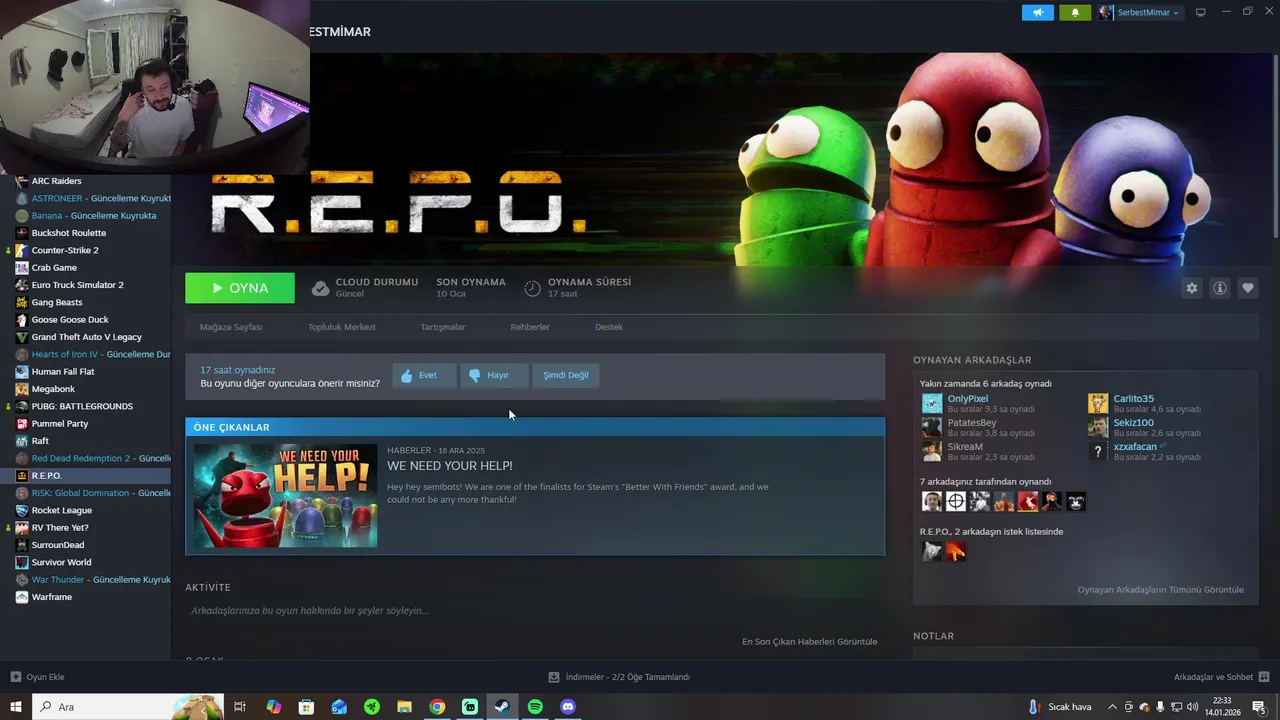This screenshot has height=720, width=1280.
Task: Open the green notifications bell
Action: [1075, 12]
